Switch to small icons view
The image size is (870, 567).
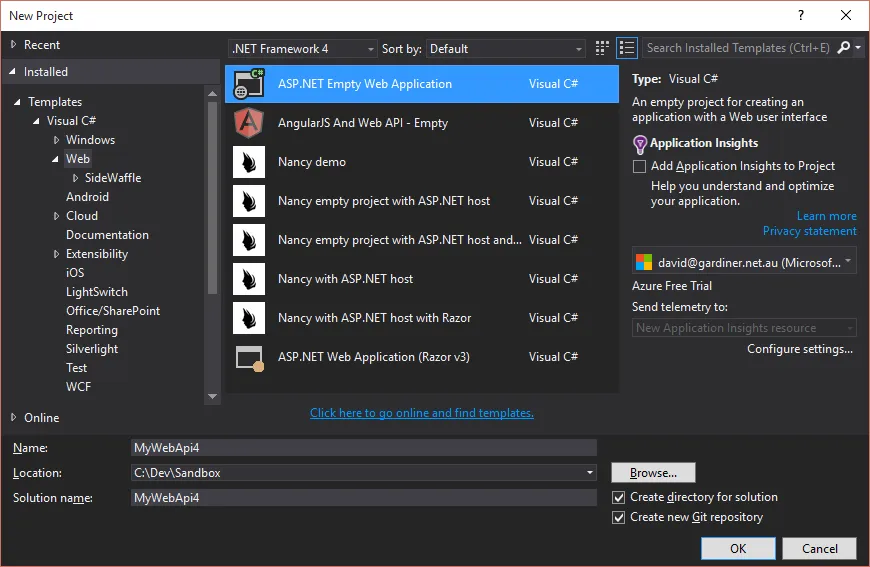(x=602, y=48)
